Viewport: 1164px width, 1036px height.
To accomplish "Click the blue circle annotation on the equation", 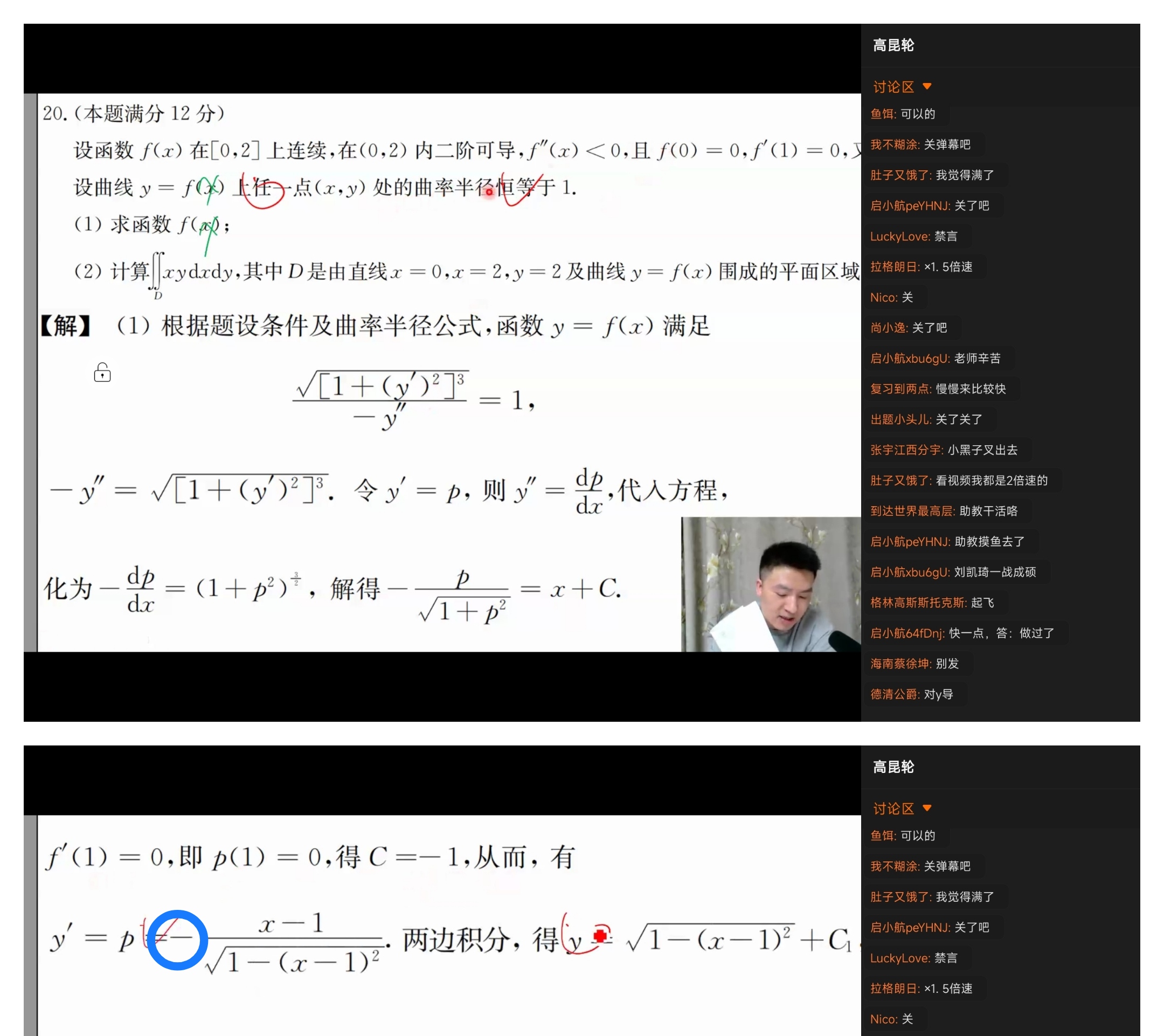I will [x=177, y=938].
